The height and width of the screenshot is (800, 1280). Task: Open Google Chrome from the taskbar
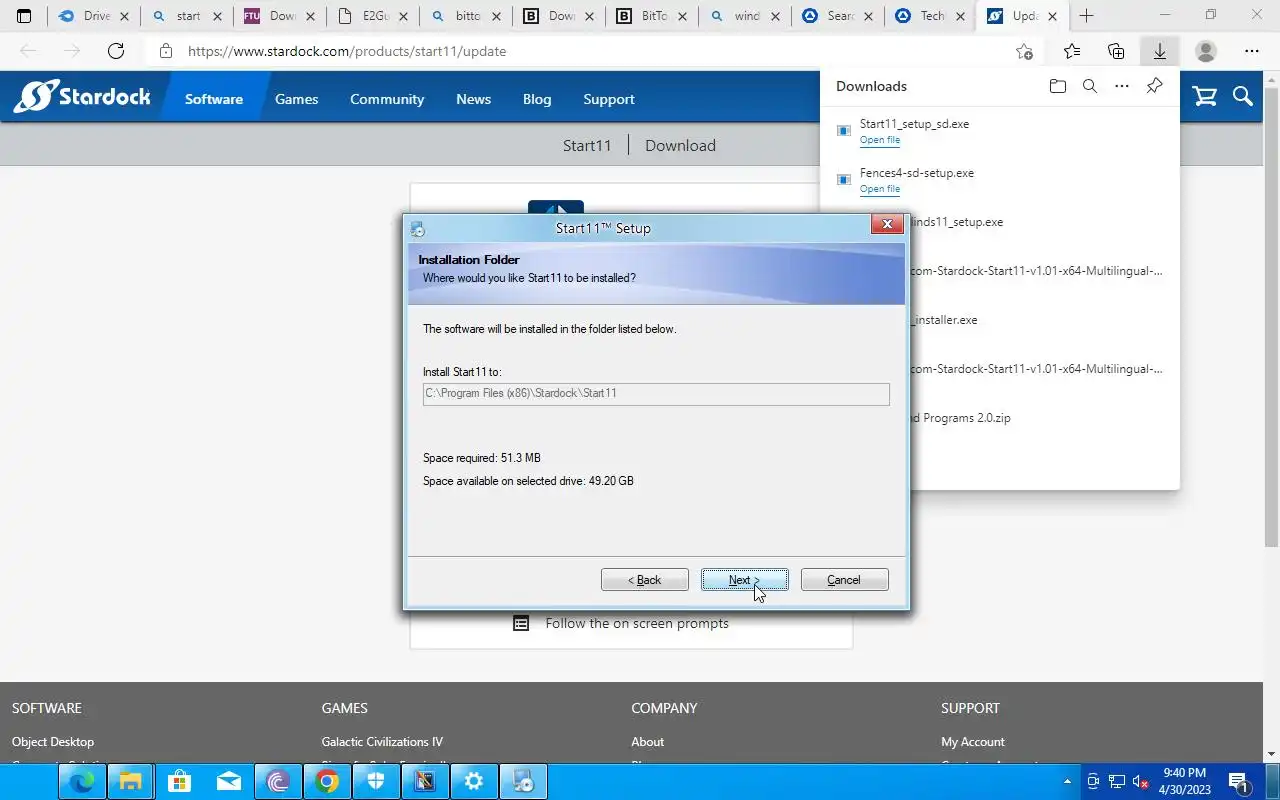coord(327,782)
